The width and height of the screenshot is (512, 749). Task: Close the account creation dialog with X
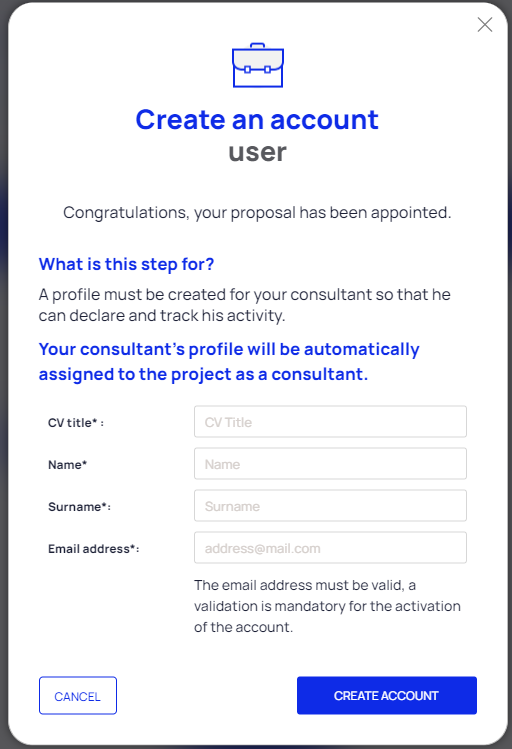pyautogui.click(x=485, y=24)
